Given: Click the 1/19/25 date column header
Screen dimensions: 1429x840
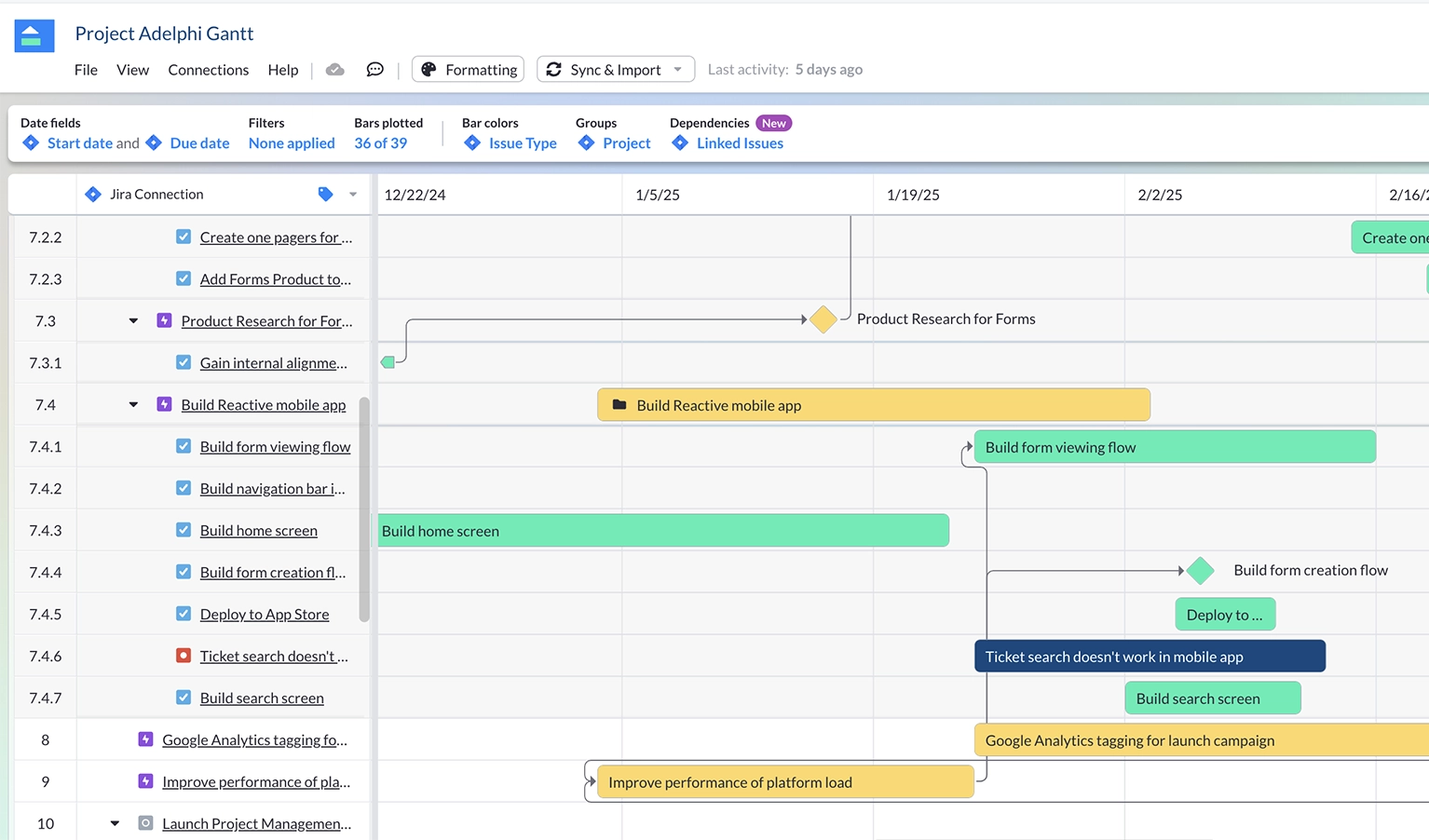Looking at the screenshot, I should click(913, 195).
